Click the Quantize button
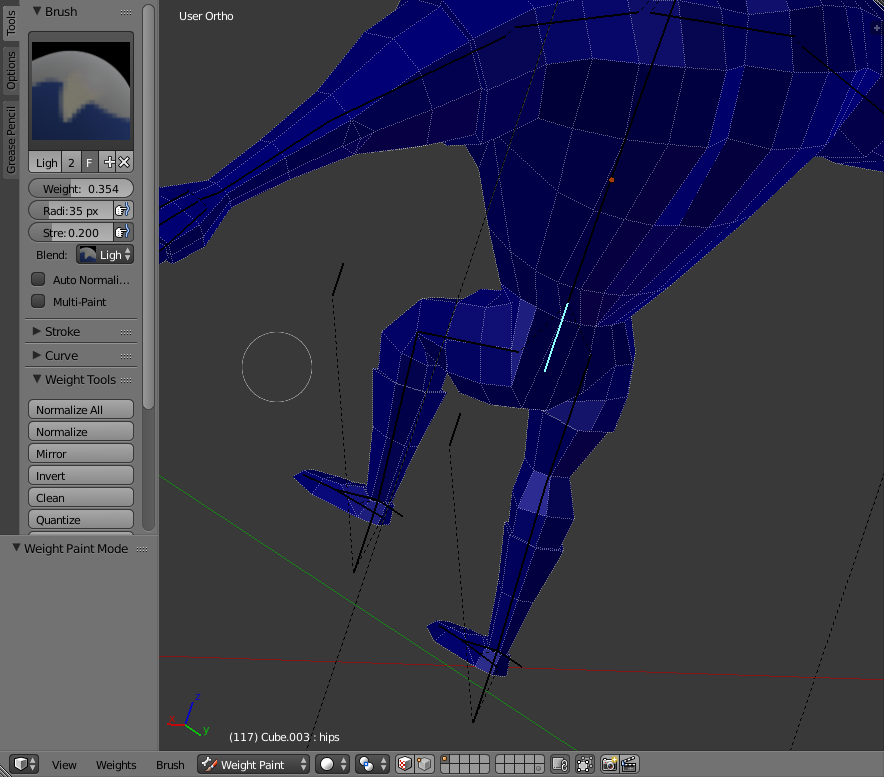884x777 pixels. point(81,519)
